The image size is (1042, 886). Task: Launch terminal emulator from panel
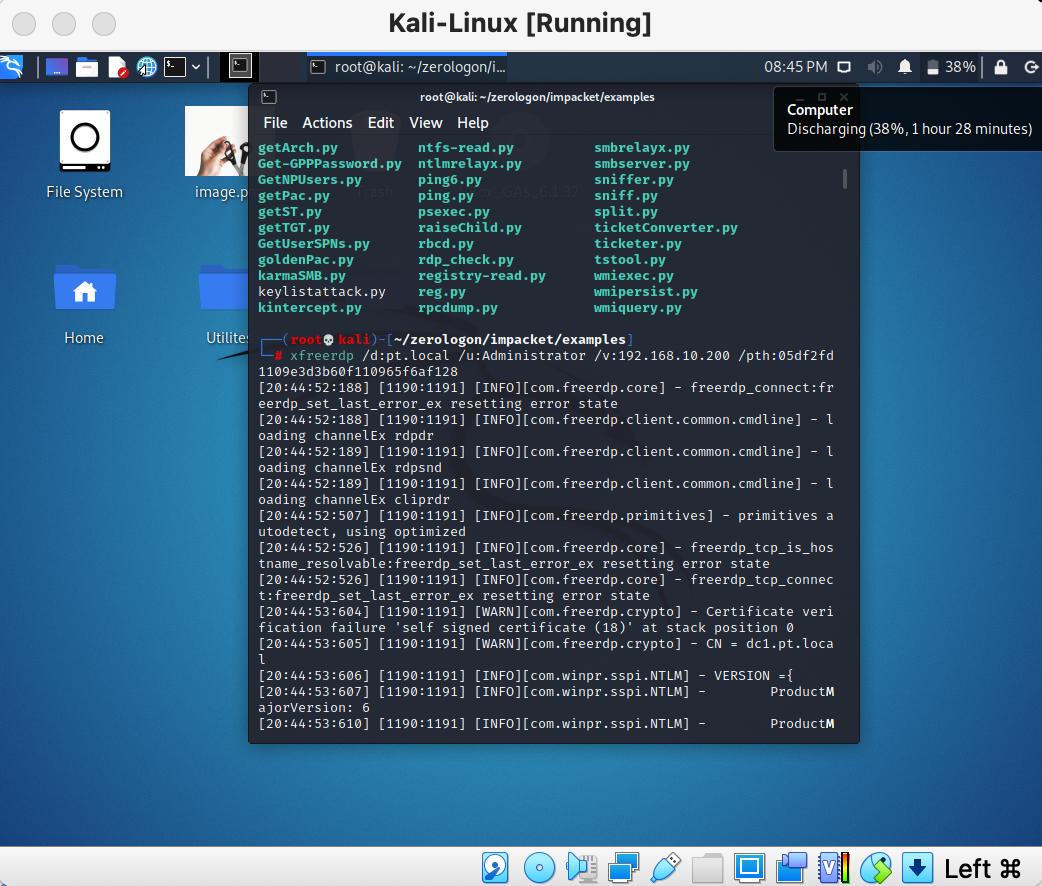click(175, 67)
